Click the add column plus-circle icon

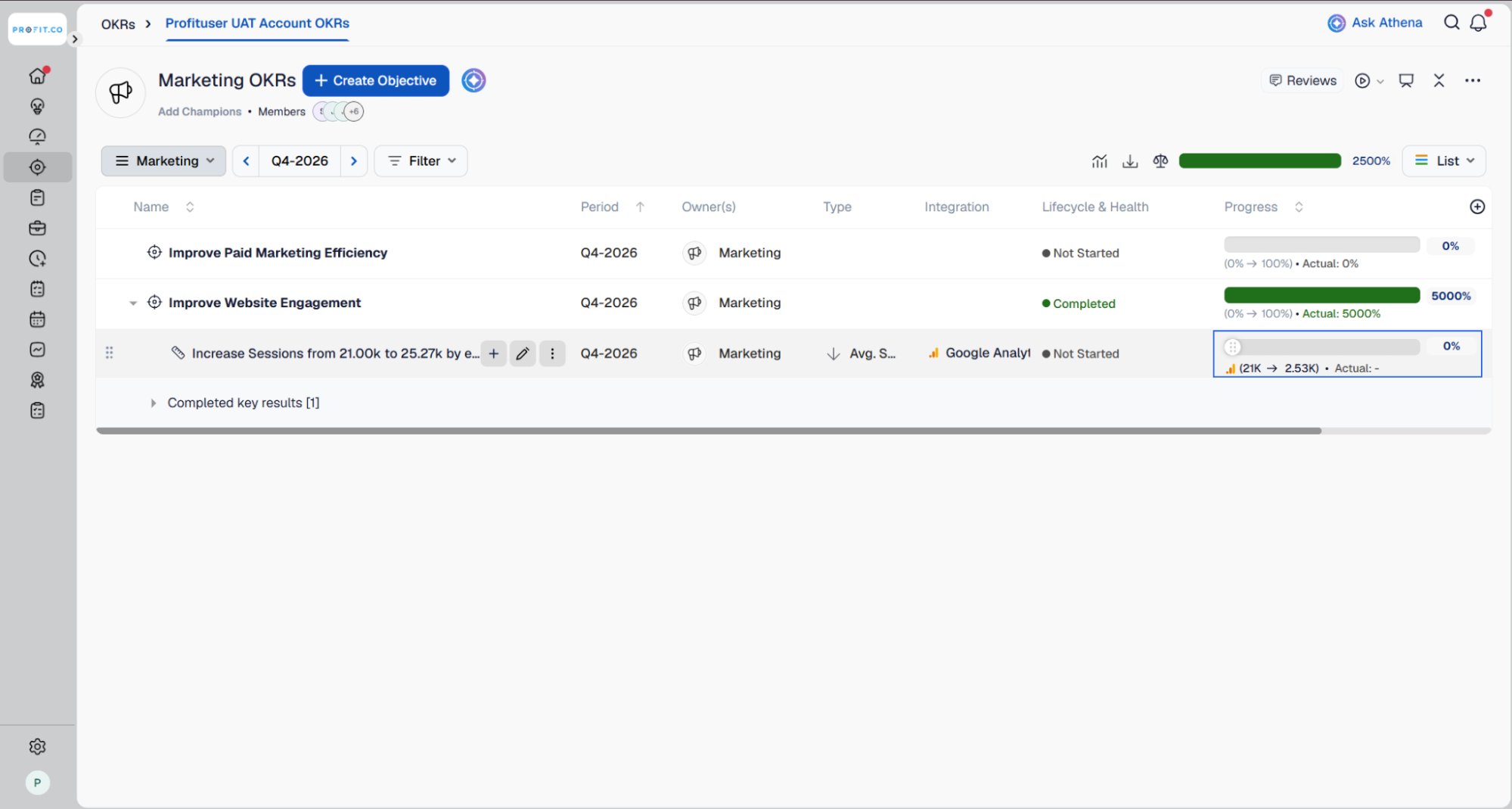pos(1476,207)
